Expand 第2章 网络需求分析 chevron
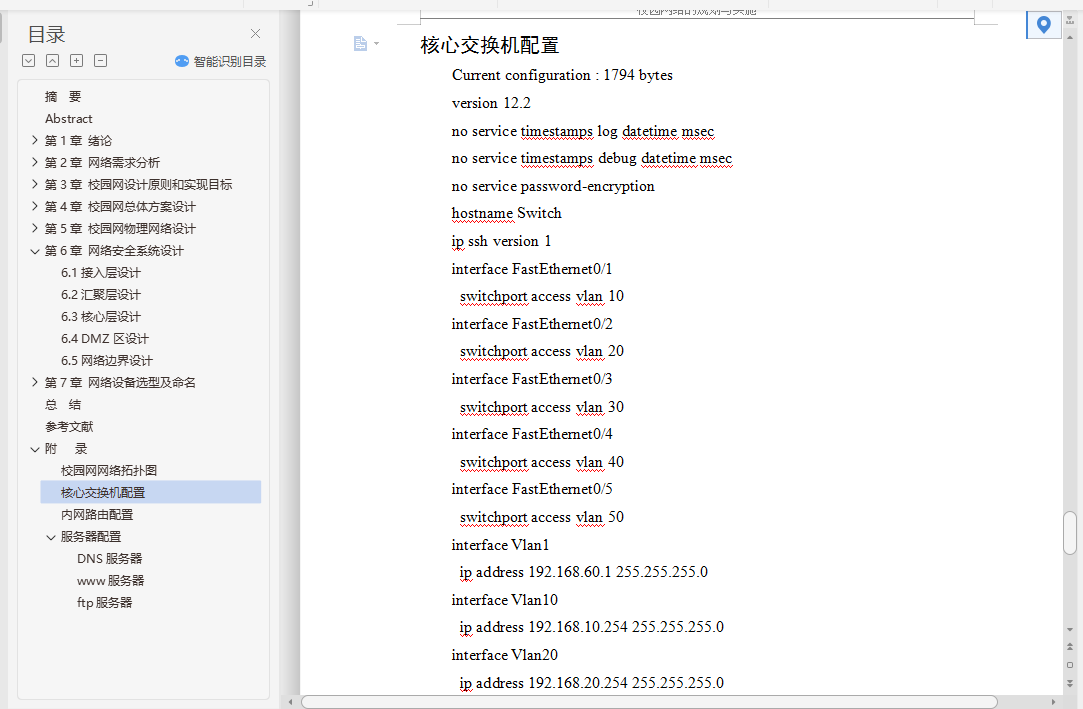 (x=35, y=162)
